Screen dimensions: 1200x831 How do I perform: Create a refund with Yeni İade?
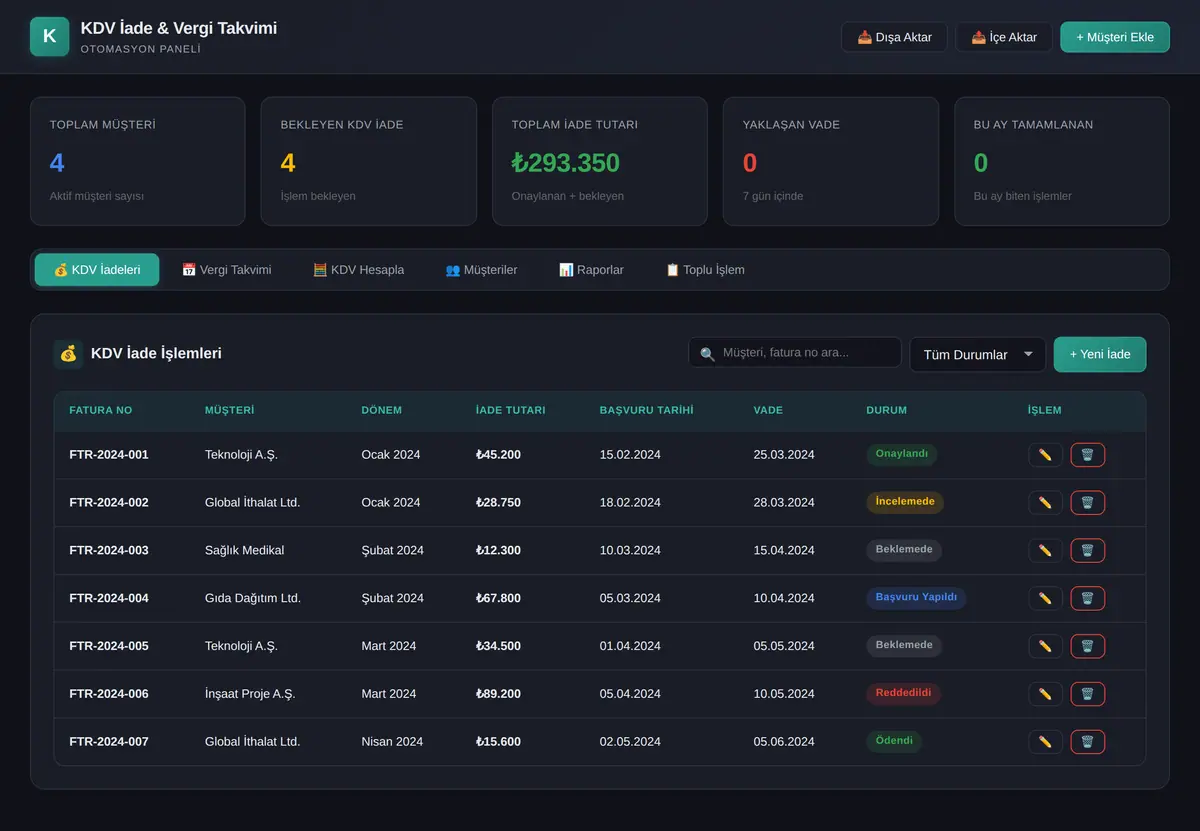1100,354
